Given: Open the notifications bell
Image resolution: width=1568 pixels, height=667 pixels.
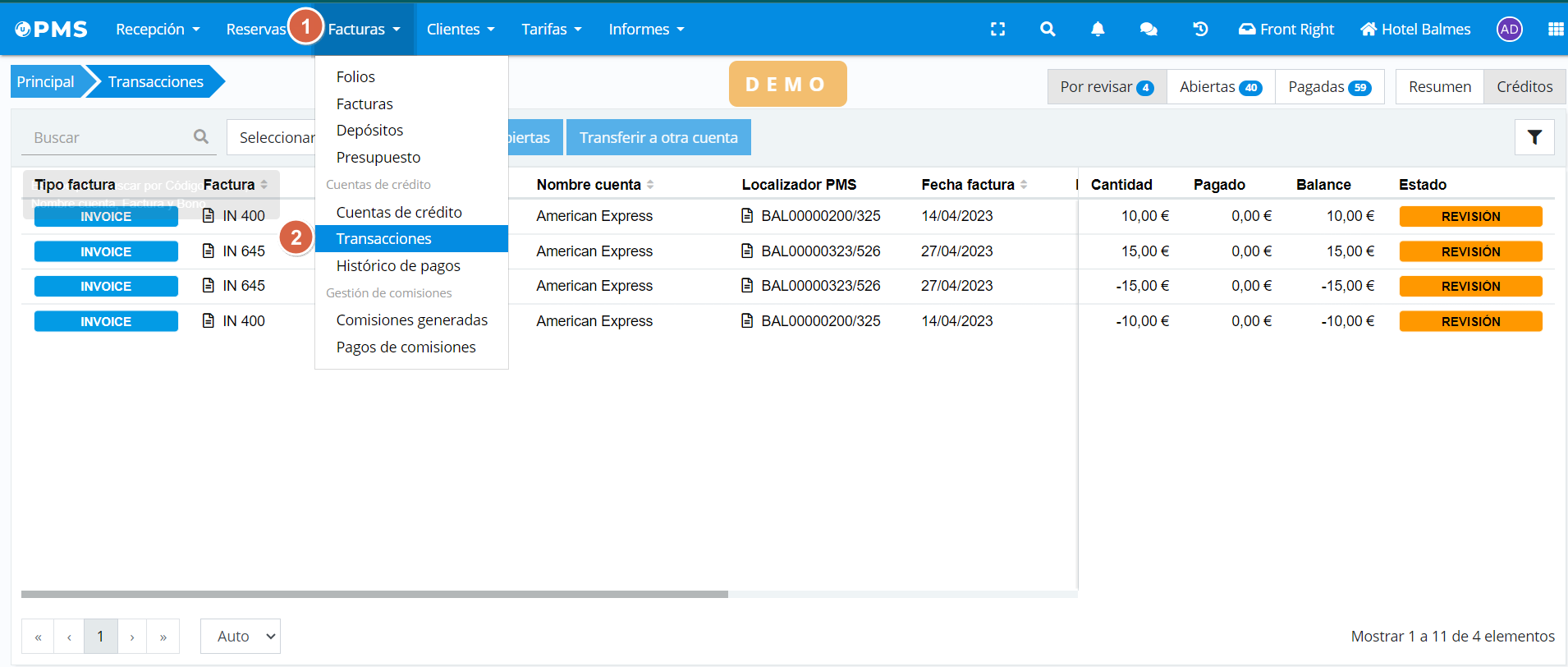Looking at the screenshot, I should 1098,30.
